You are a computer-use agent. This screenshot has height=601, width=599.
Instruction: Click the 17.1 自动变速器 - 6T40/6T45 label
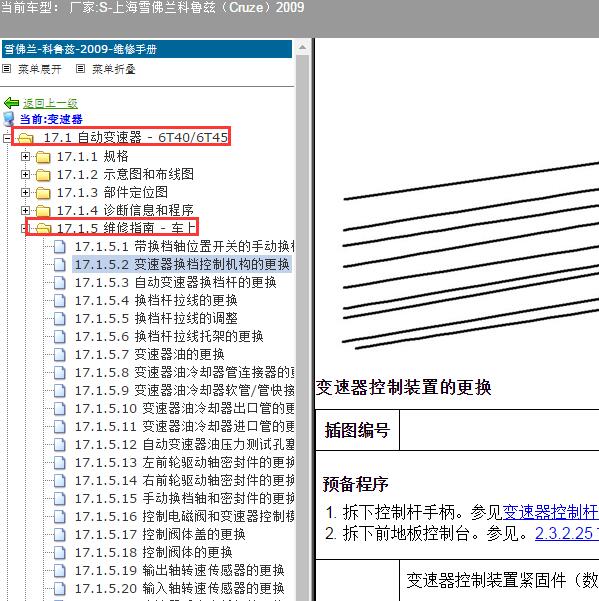click(x=136, y=138)
